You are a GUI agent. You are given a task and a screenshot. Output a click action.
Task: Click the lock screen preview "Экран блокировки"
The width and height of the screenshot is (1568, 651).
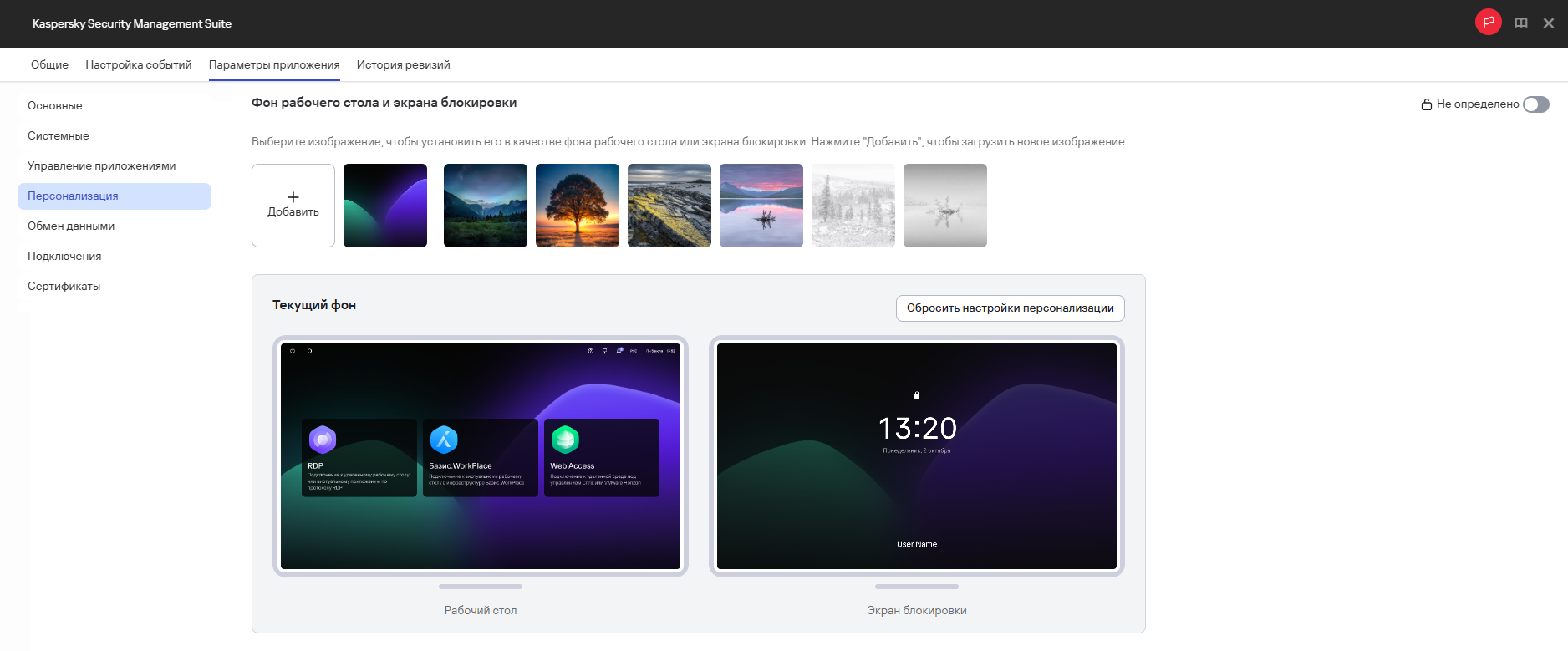916,456
